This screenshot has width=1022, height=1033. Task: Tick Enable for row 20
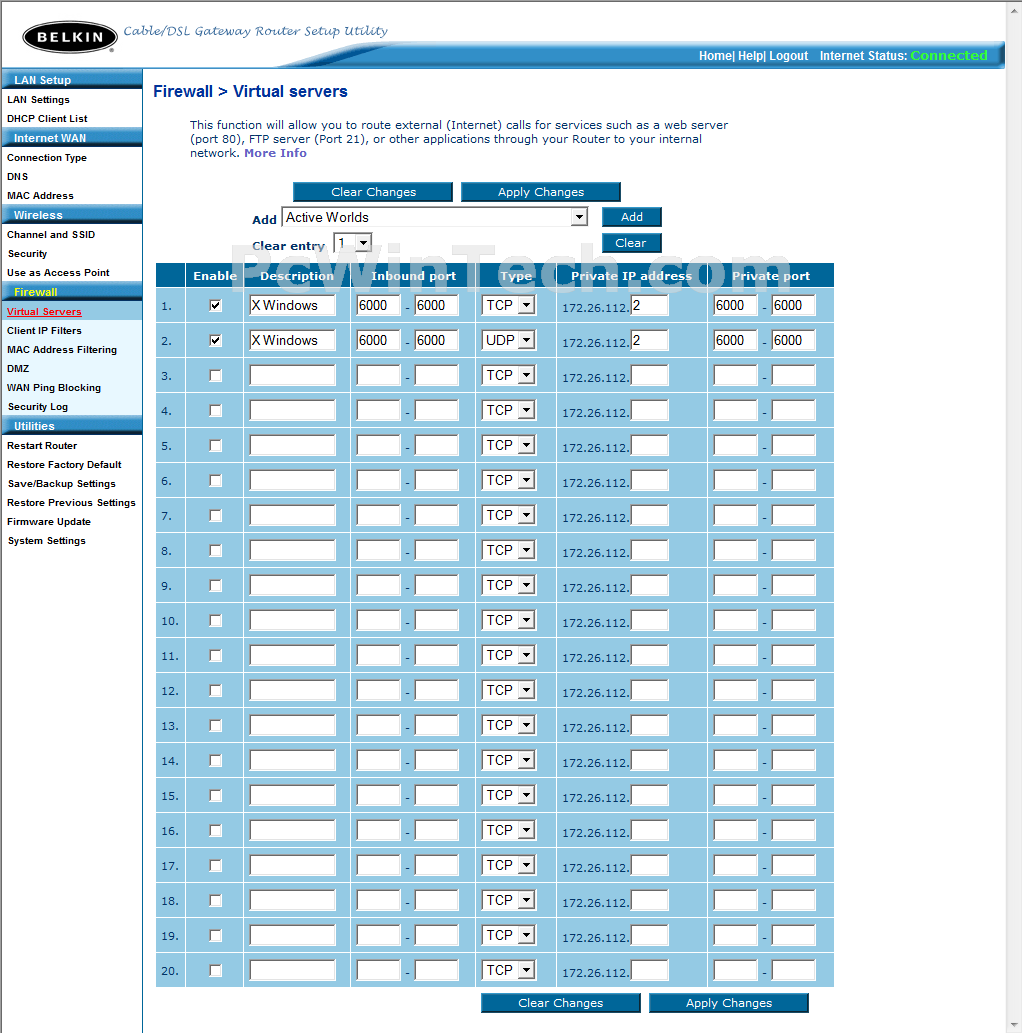click(215, 970)
